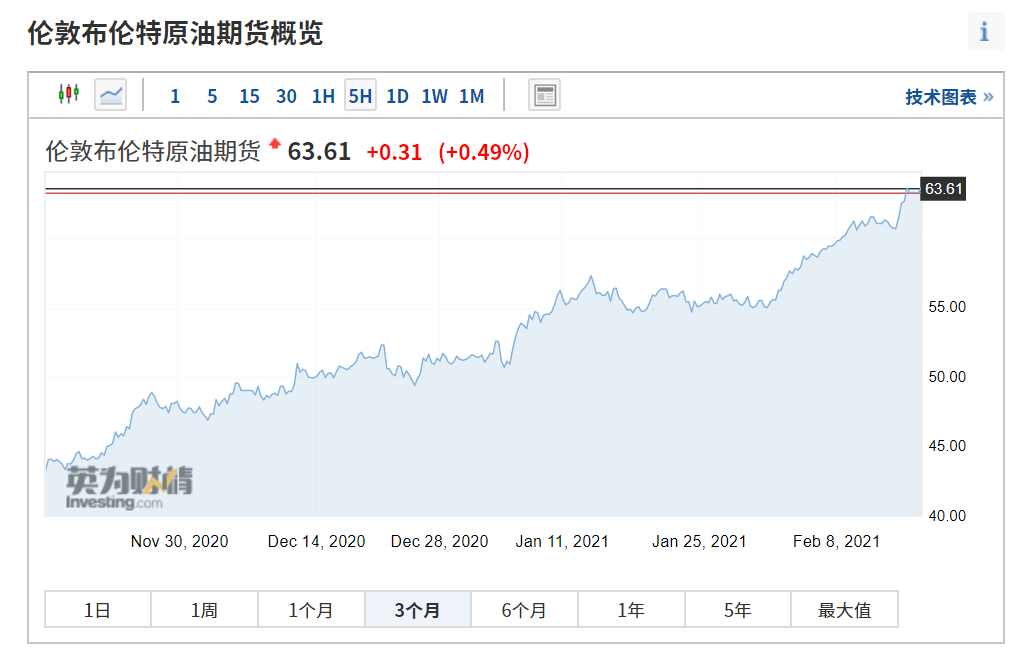This screenshot has width=1014, height=651.
Task: Click the 63.61 current price marker
Action: [x=943, y=189]
